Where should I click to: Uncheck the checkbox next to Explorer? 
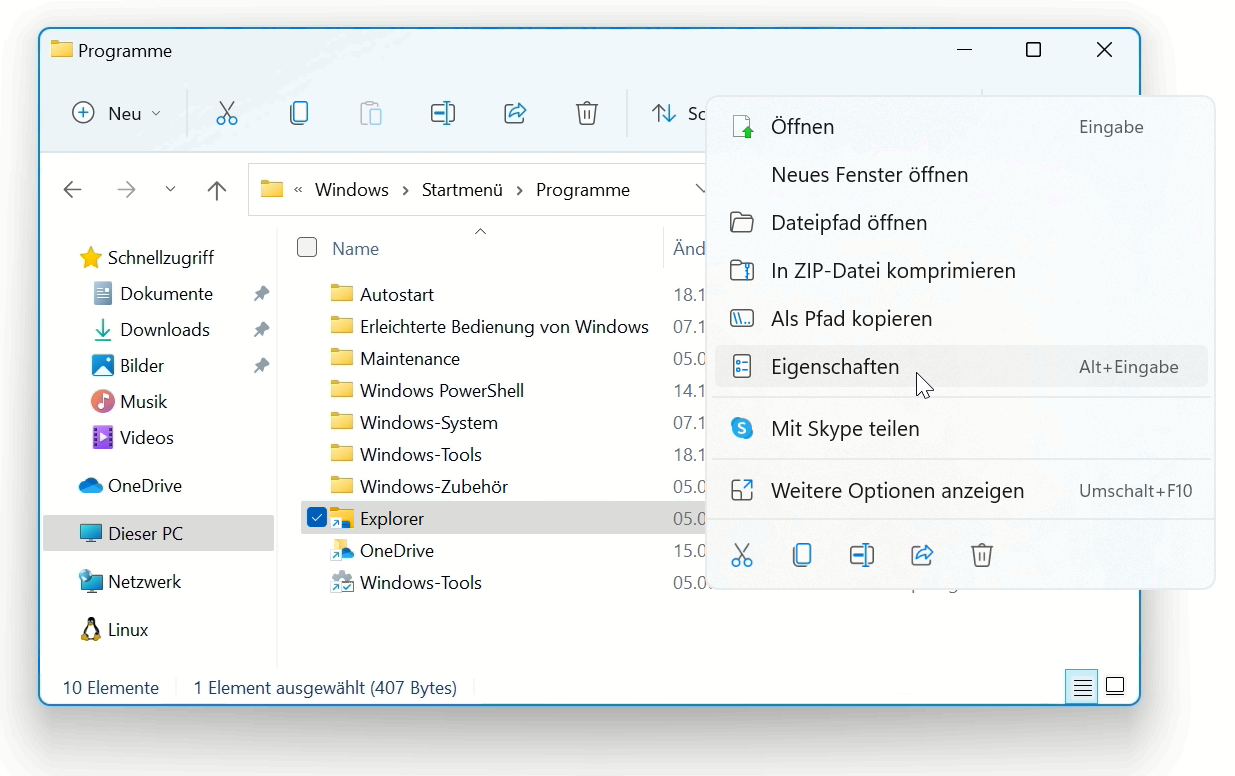coord(317,518)
